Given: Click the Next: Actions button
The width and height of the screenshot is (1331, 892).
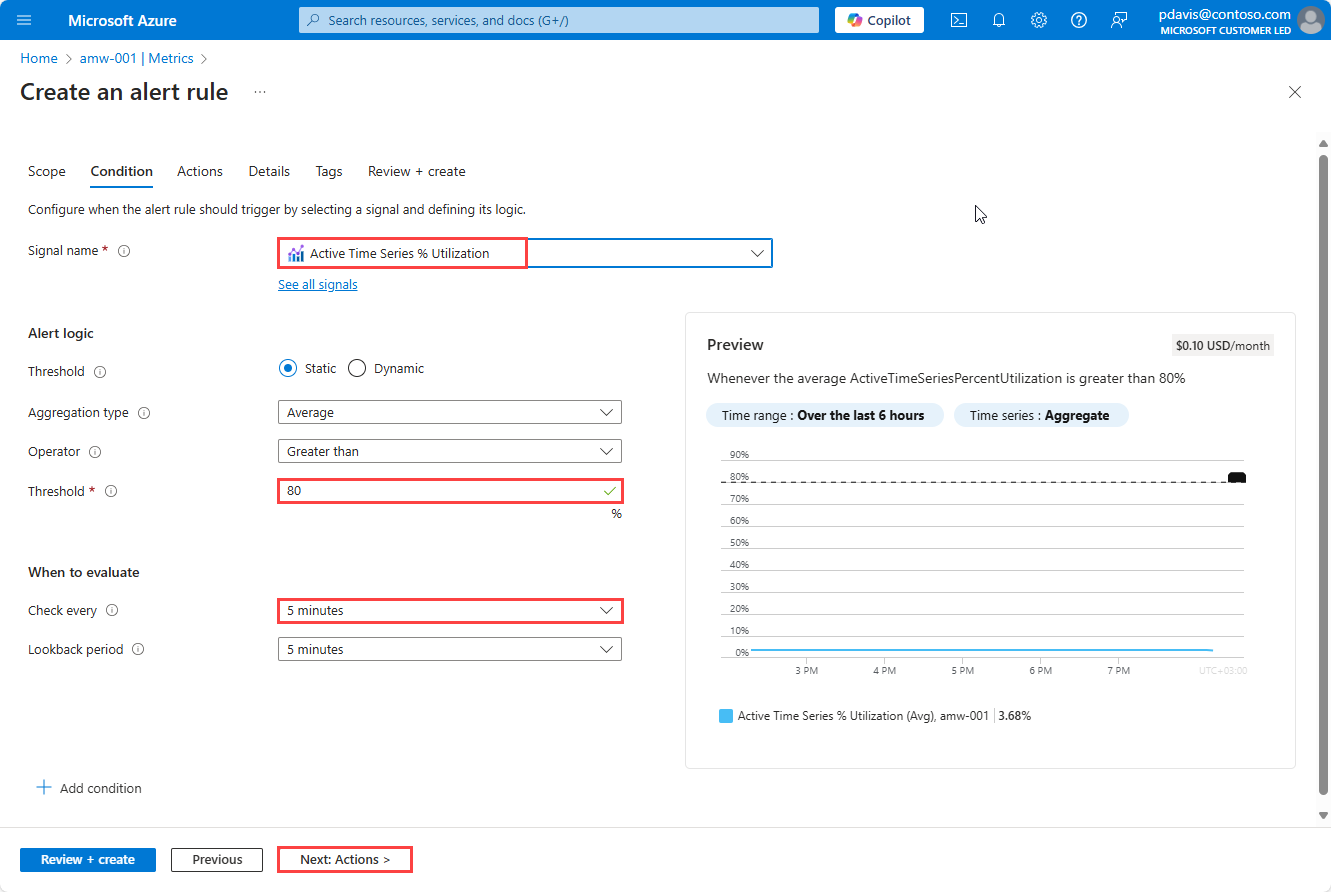Looking at the screenshot, I should coord(345,860).
